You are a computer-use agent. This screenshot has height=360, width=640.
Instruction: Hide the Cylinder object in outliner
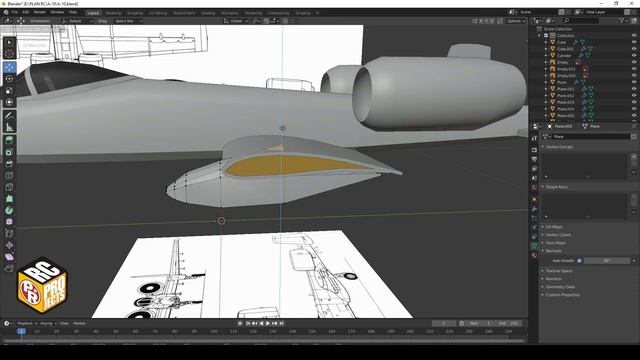(x=634, y=56)
